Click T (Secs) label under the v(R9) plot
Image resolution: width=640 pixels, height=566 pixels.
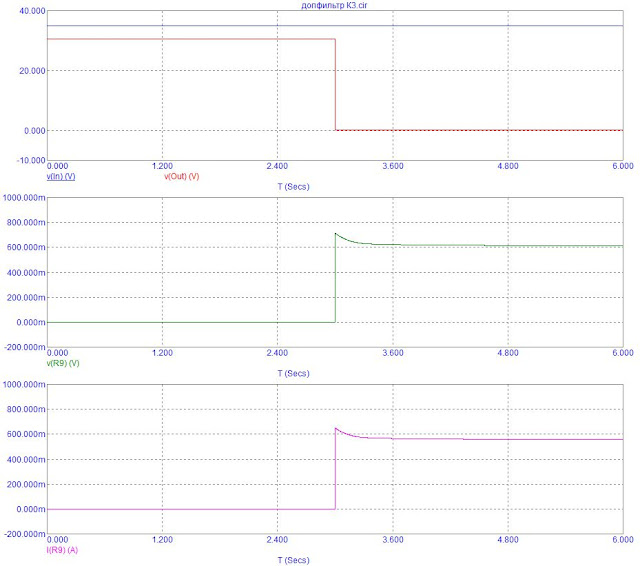293,373
